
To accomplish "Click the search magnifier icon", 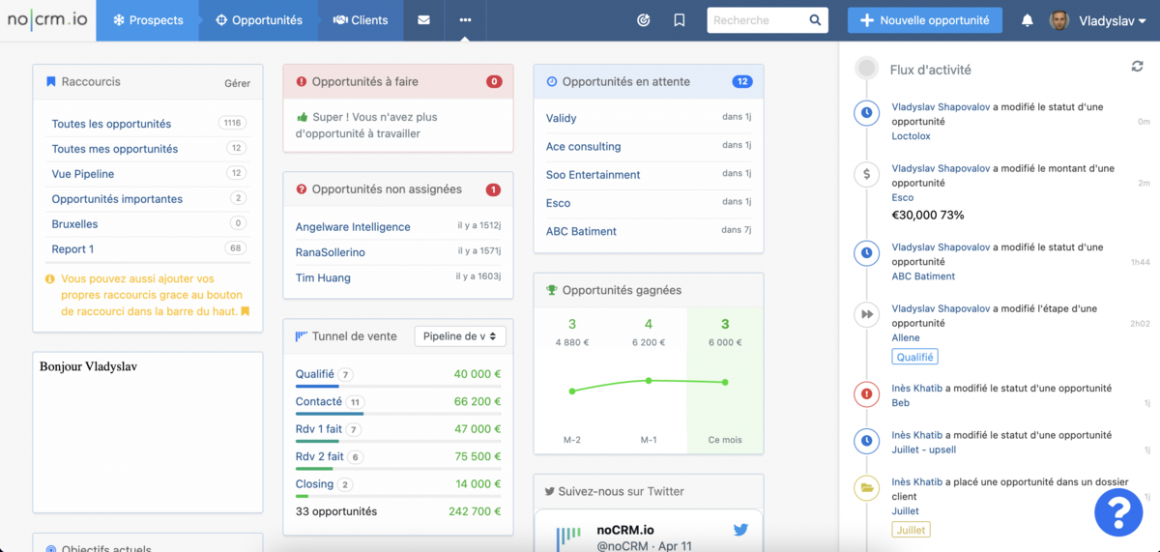I will 815,20.
